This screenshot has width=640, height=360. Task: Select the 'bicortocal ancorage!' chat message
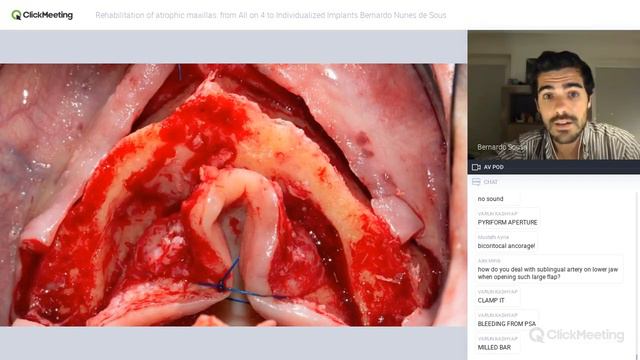(506, 246)
